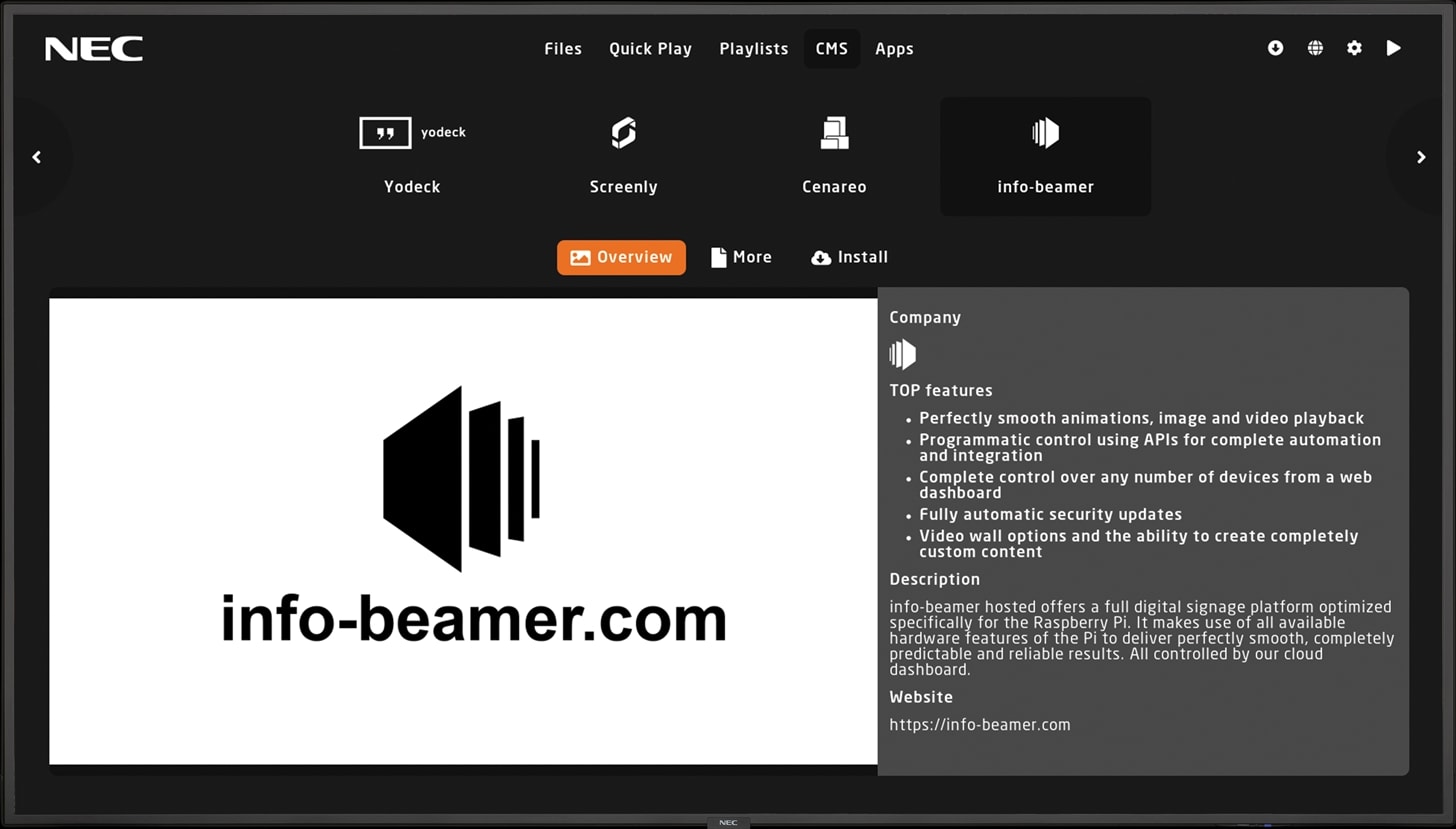Click the company logo under Company

coord(903,354)
